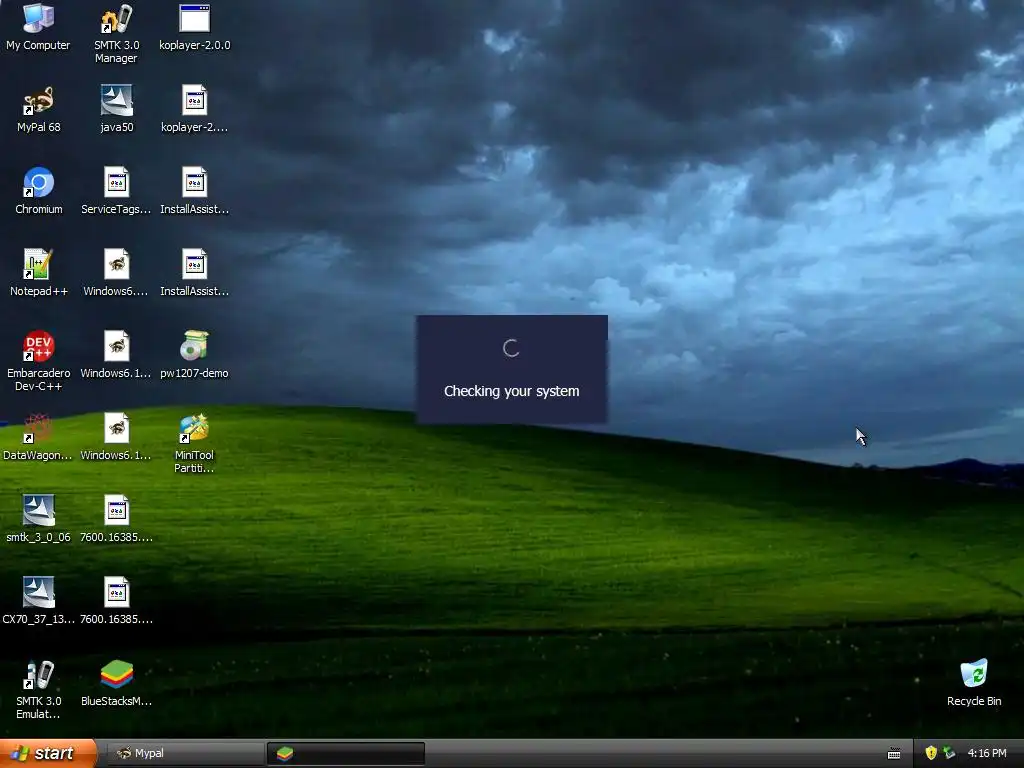Select the ServiceTags file icon
Viewport: 1024px width, 768px height.
pos(116,191)
